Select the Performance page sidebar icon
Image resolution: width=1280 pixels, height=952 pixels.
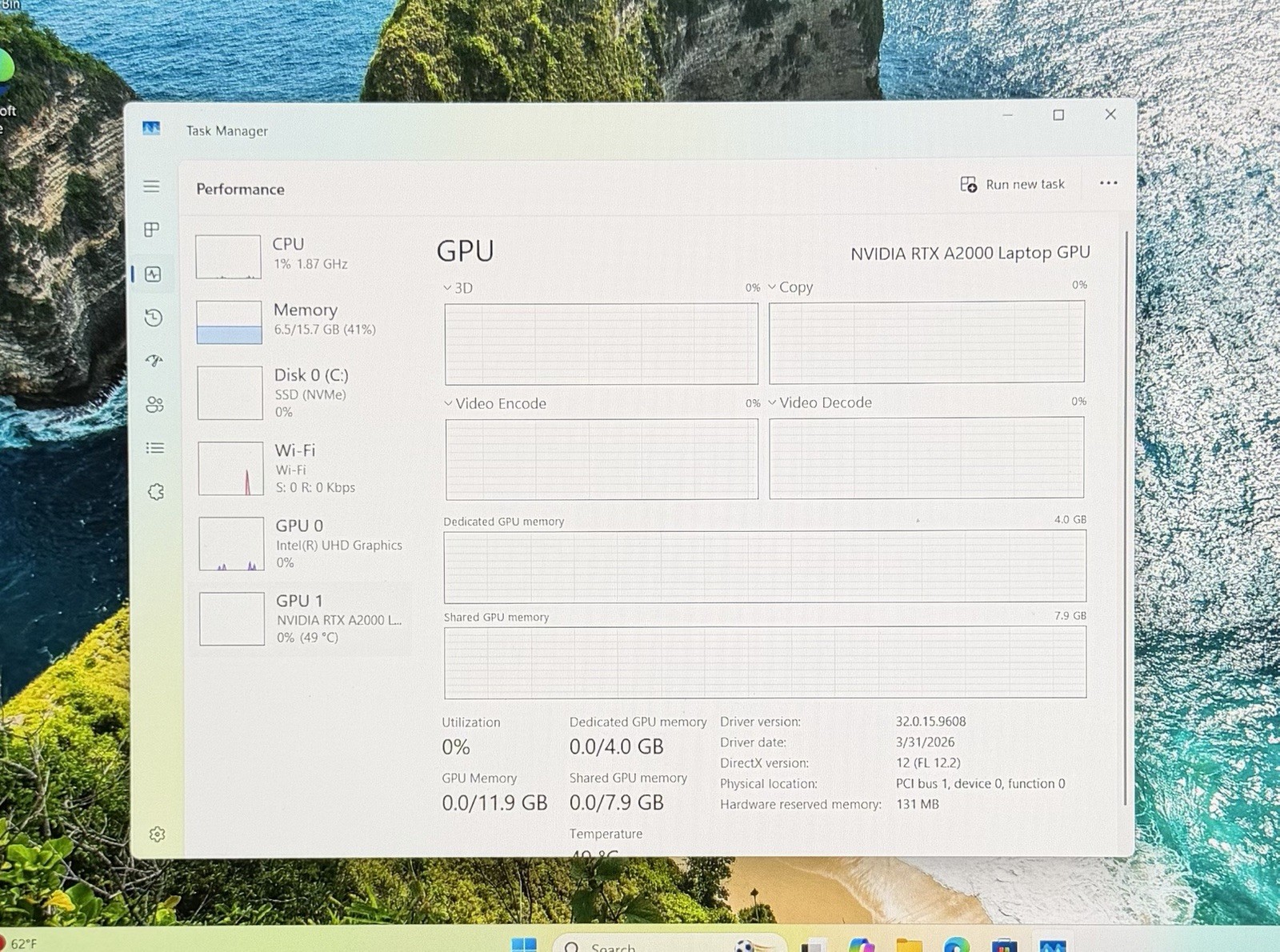[x=154, y=274]
